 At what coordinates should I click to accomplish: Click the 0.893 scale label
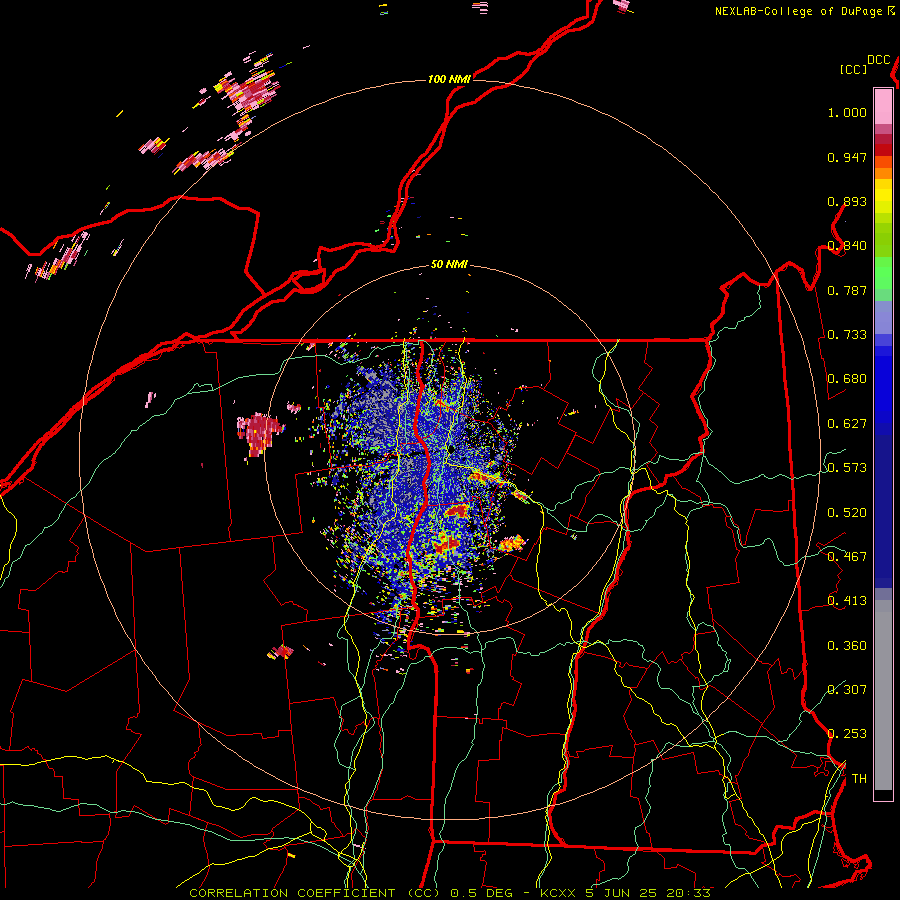(847, 201)
